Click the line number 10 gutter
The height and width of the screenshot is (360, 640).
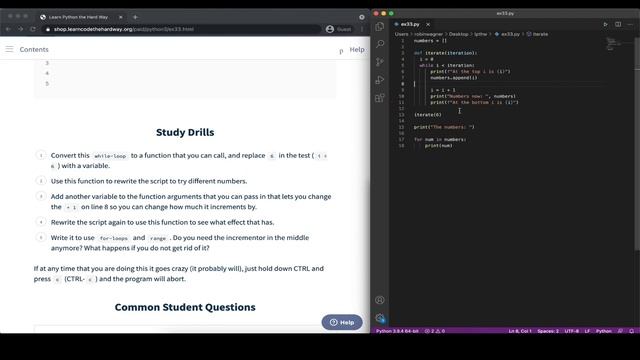tap(401, 96)
